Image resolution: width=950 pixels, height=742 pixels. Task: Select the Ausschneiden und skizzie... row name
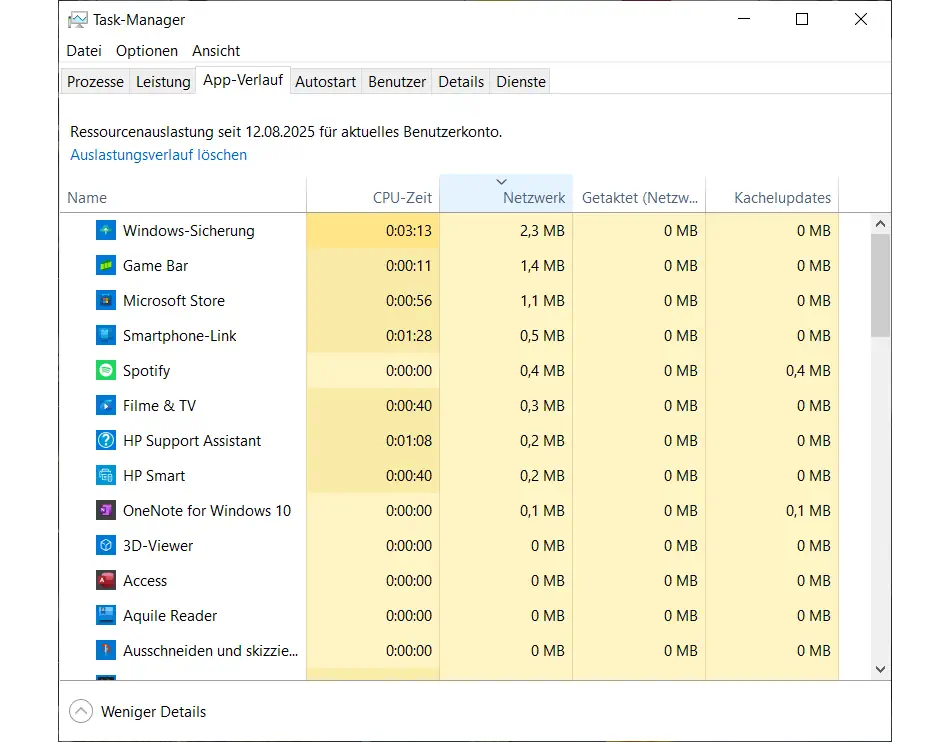[210, 651]
